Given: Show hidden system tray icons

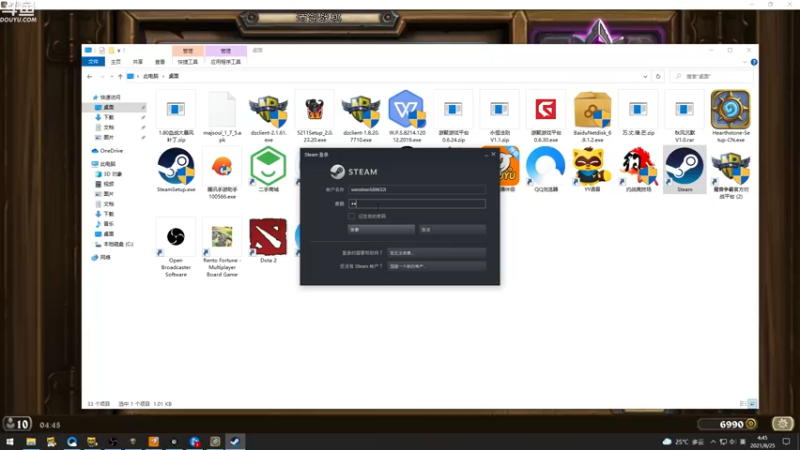Looking at the screenshot, I should tap(713, 442).
